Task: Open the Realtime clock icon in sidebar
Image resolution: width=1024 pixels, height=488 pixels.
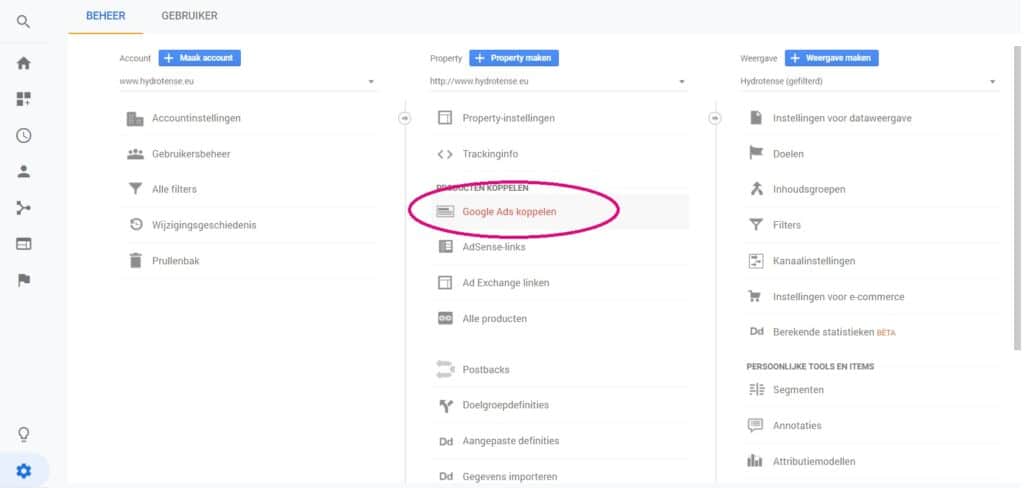Action: pos(23,135)
